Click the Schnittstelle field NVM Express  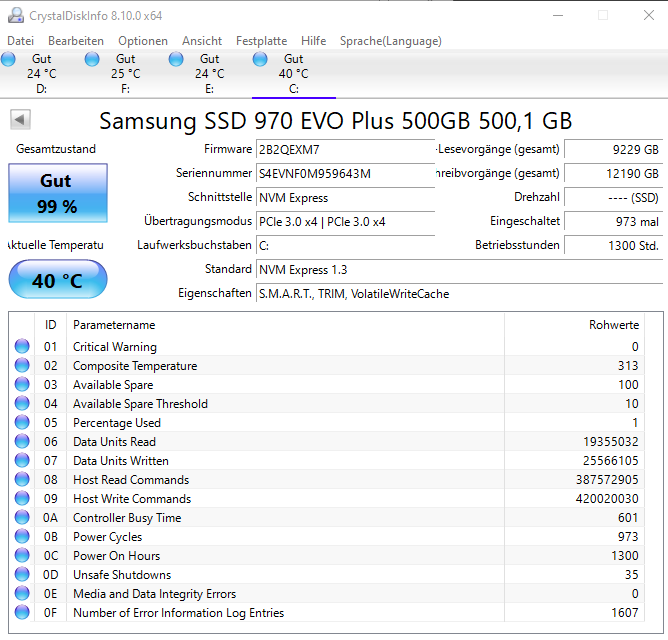[x=346, y=198]
